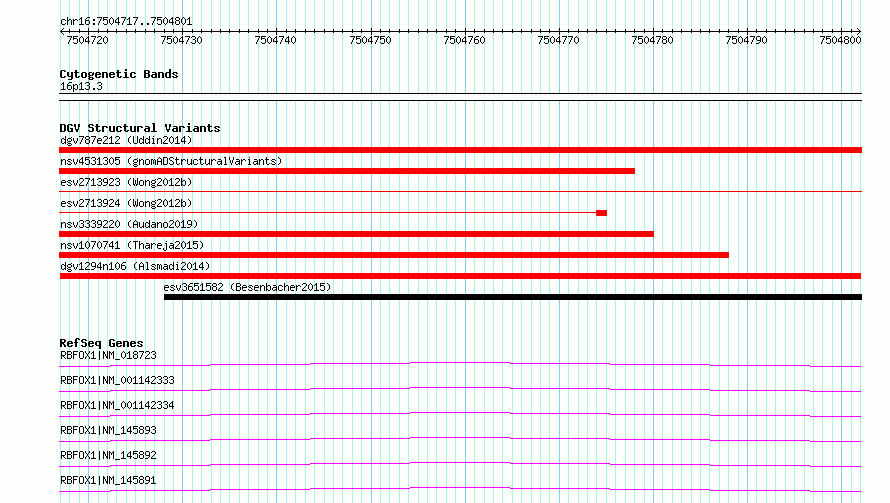890x503 pixels.
Task: Click ruler position 7504760
Action: 464,40
